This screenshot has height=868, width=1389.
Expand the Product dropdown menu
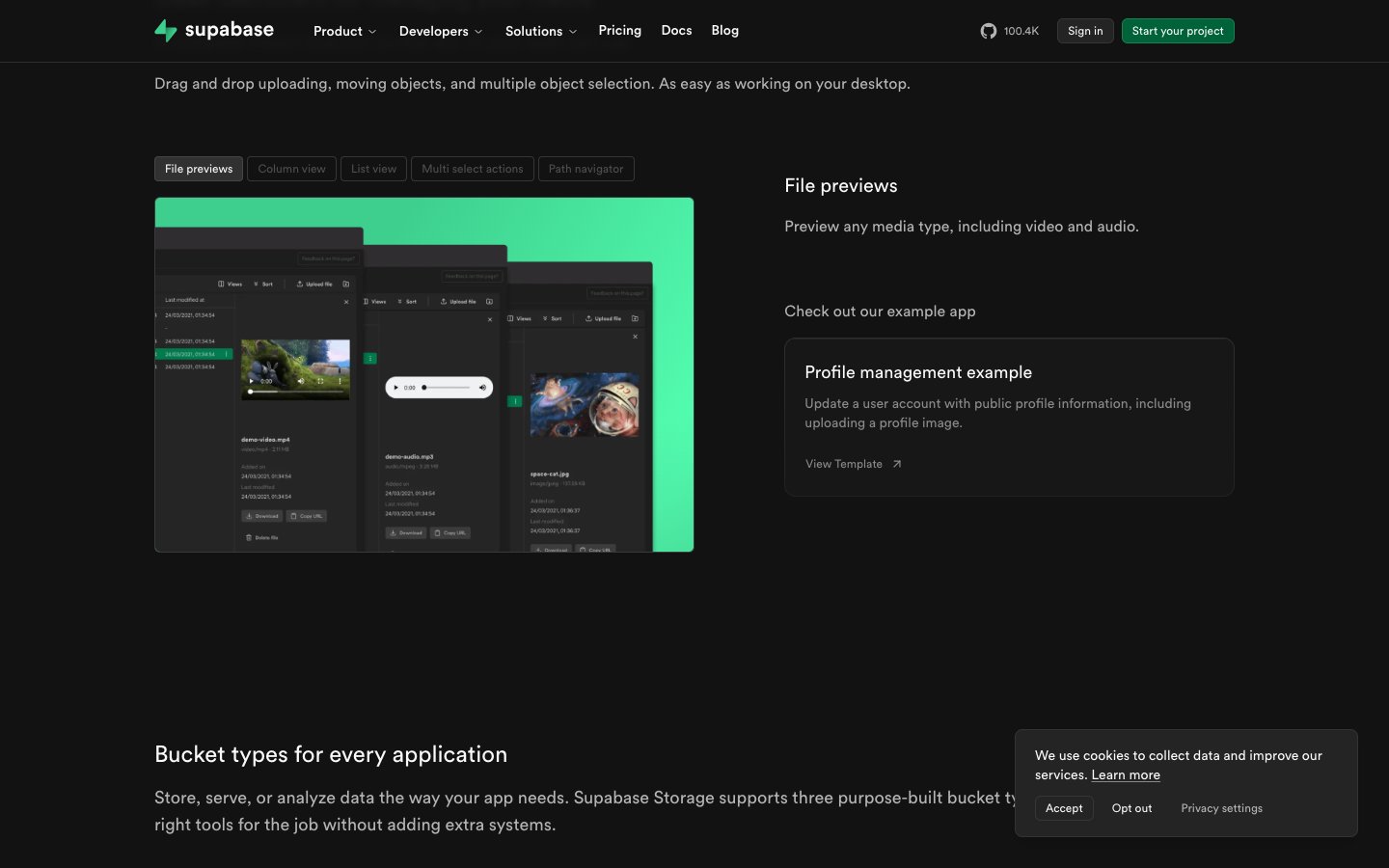[x=344, y=31]
